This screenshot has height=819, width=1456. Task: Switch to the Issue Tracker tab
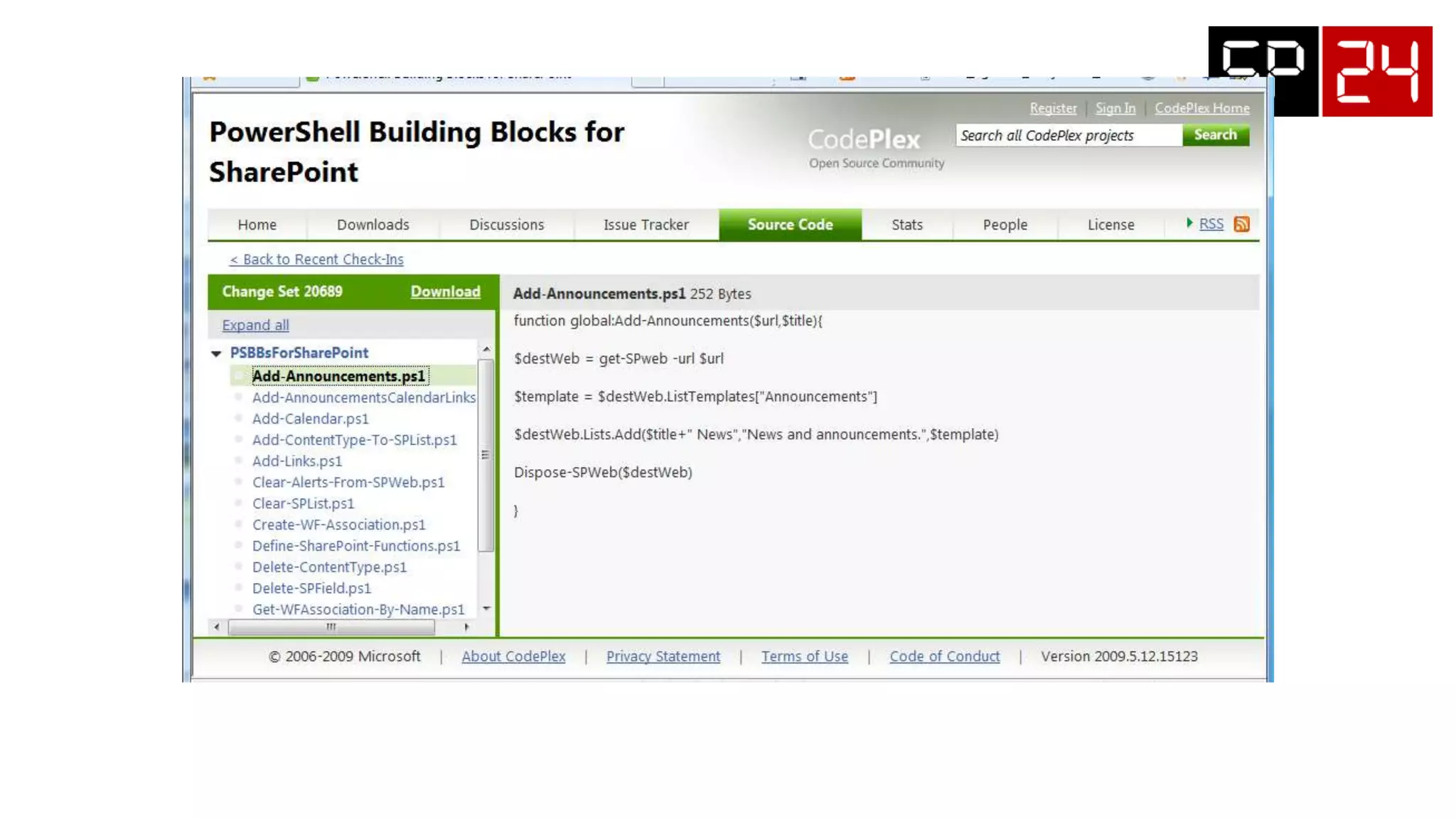[x=646, y=225]
